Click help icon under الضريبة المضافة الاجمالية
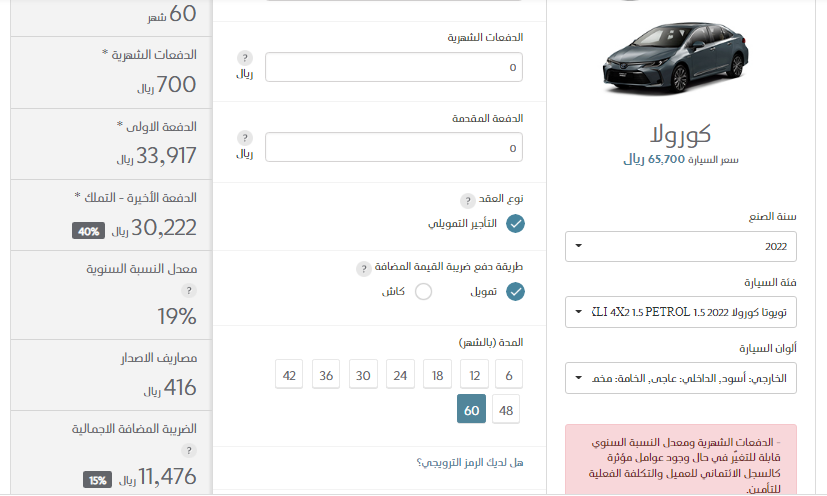Screen dimensions: 827x496 [189, 451]
